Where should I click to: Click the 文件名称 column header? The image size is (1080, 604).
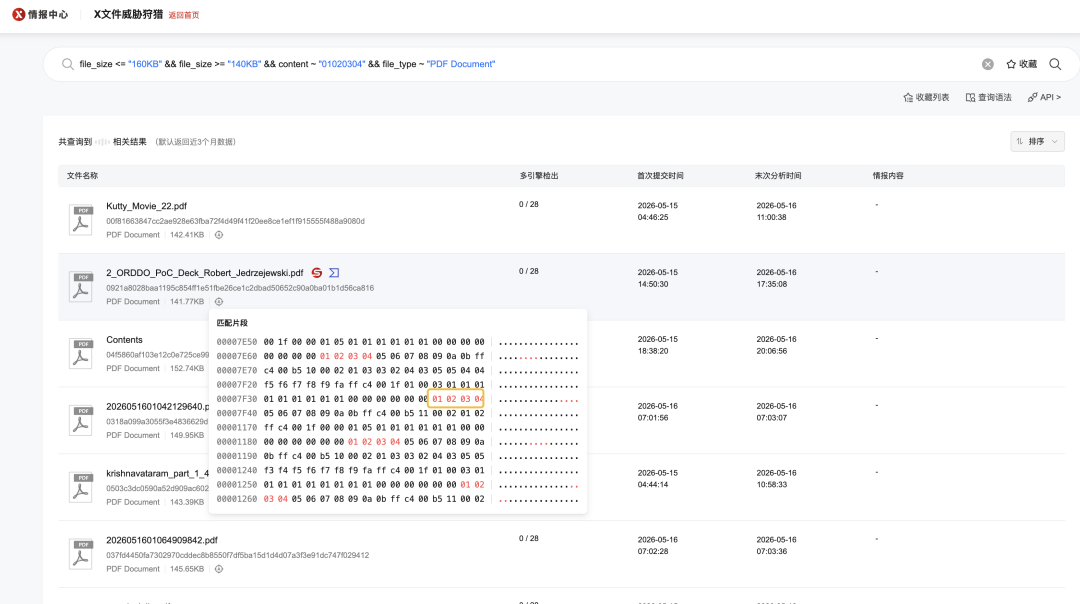(82, 176)
